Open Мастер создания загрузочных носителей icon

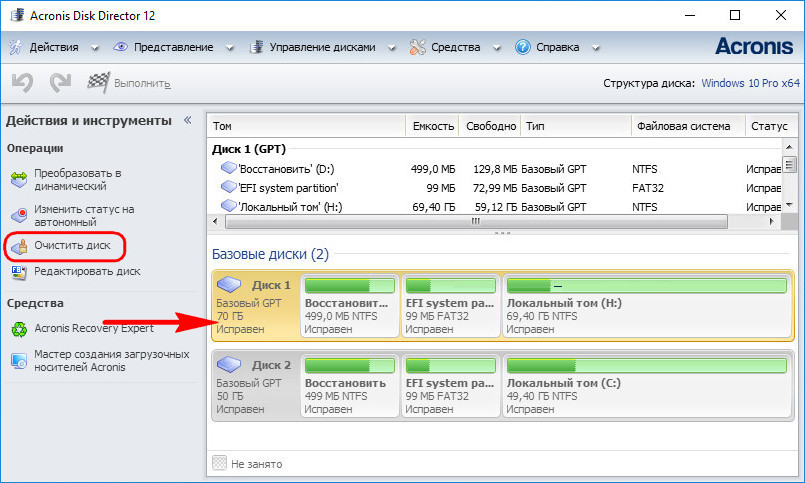[x=19, y=361]
